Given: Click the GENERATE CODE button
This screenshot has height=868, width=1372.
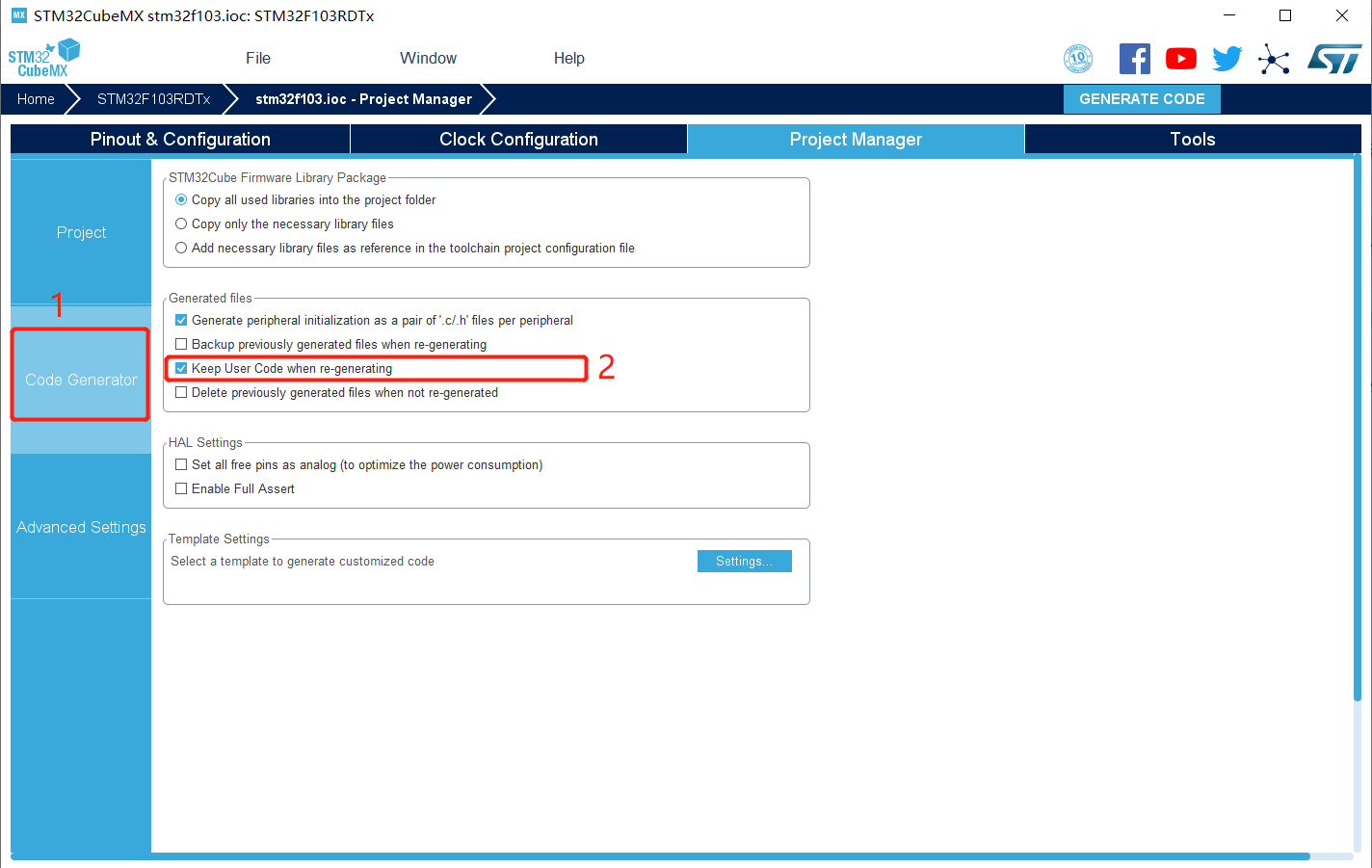Looking at the screenshot, I should (x=1142, y=99).
